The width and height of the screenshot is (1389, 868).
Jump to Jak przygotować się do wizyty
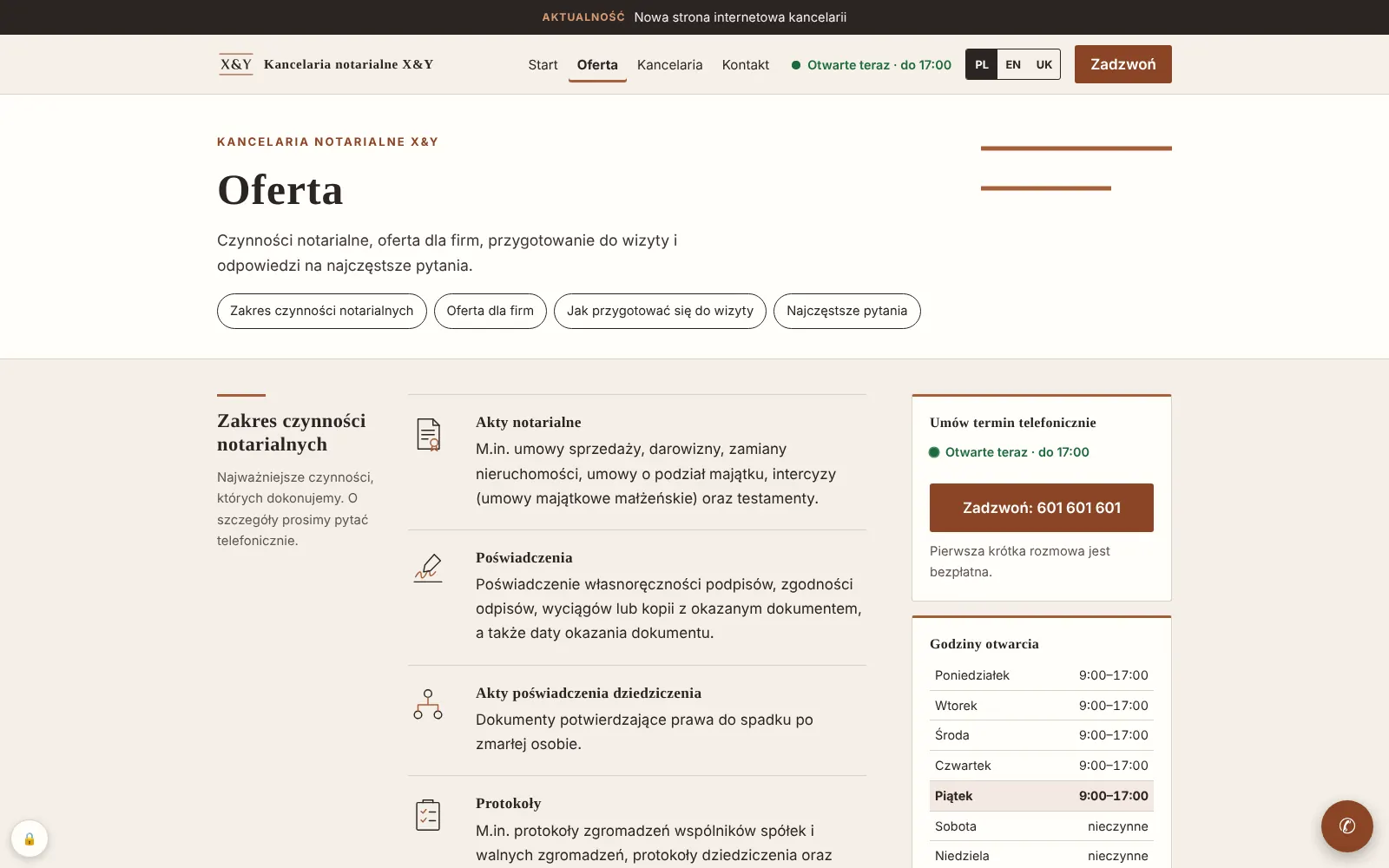pos(660,311)
